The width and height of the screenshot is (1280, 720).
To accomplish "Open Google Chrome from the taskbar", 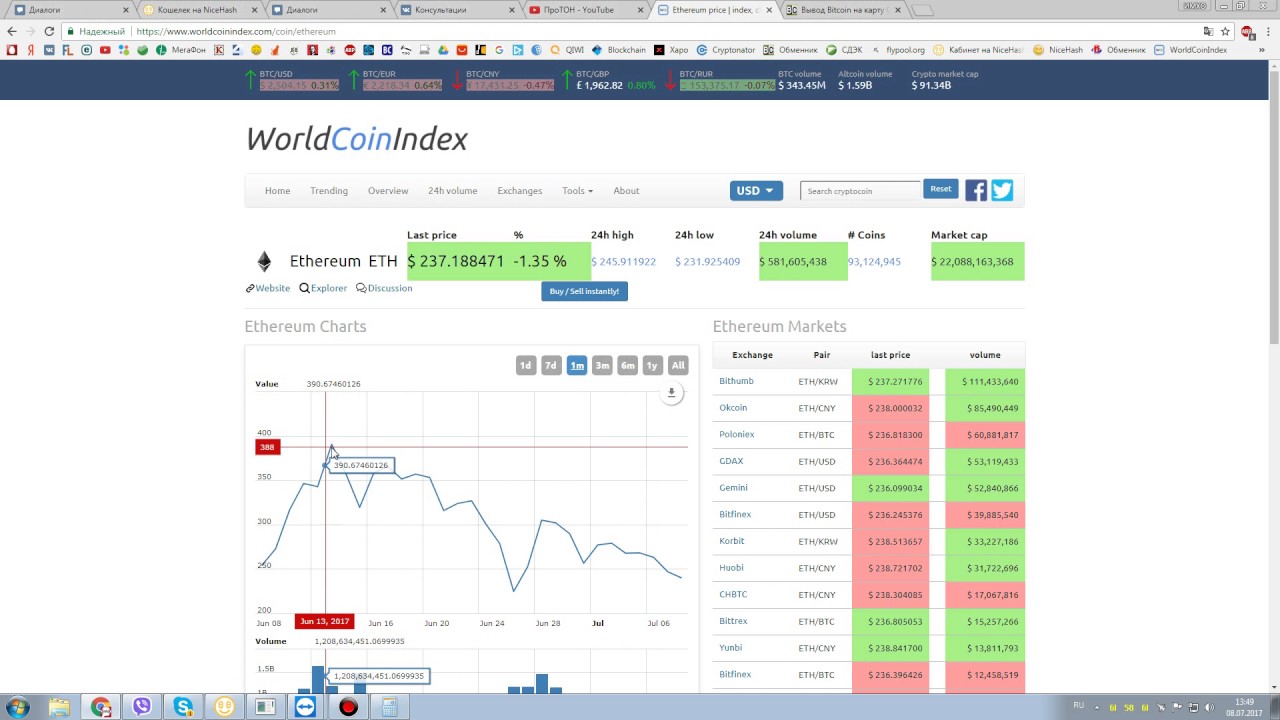I will [101, 707].
